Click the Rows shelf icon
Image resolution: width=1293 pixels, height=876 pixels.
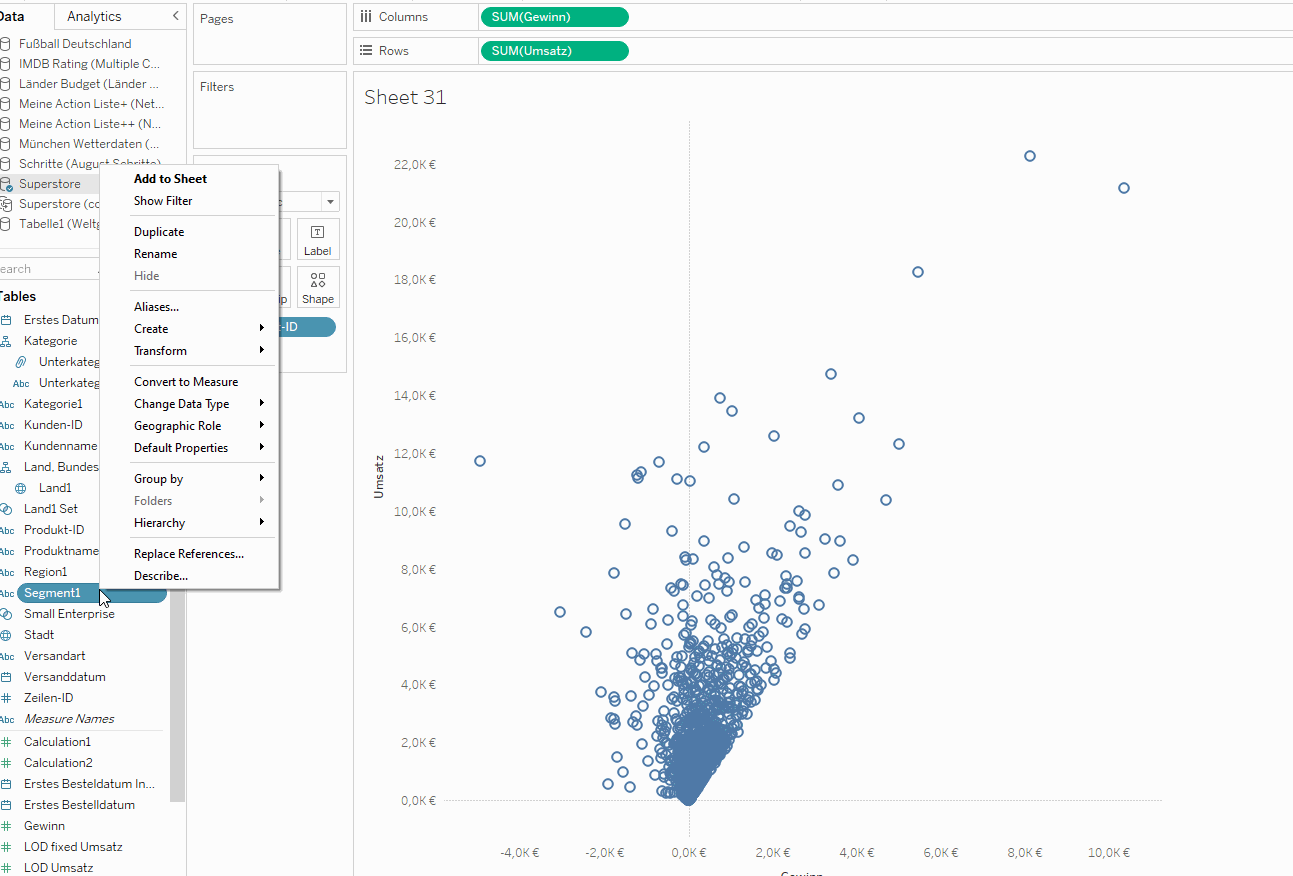[365, 51]
